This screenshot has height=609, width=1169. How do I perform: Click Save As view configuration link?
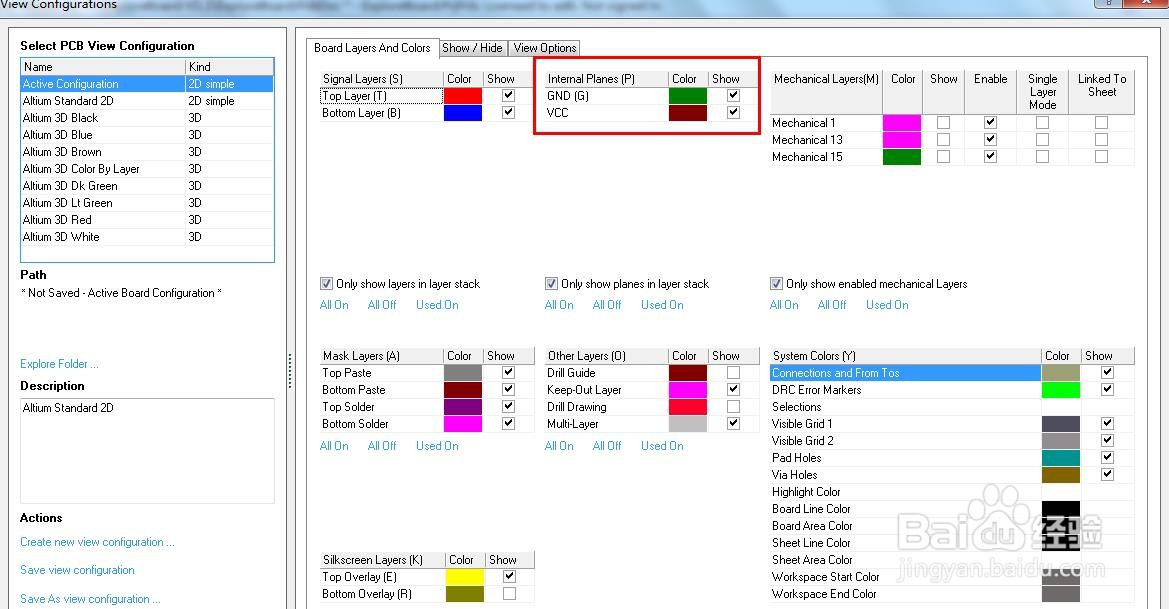coord(90,599)
